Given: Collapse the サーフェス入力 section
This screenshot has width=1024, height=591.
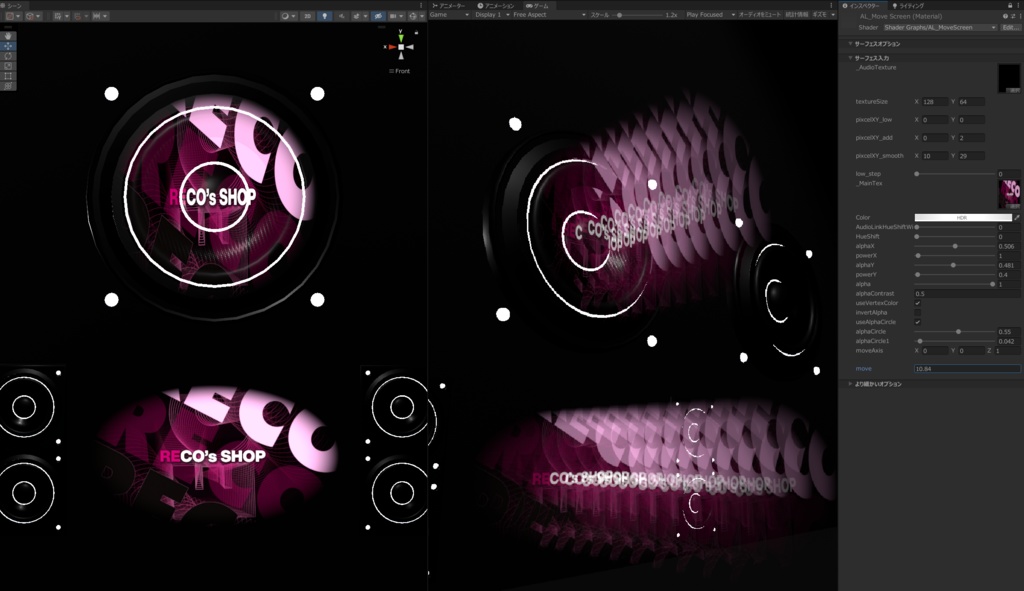Looking at the screenshot, I should point(850,58).
